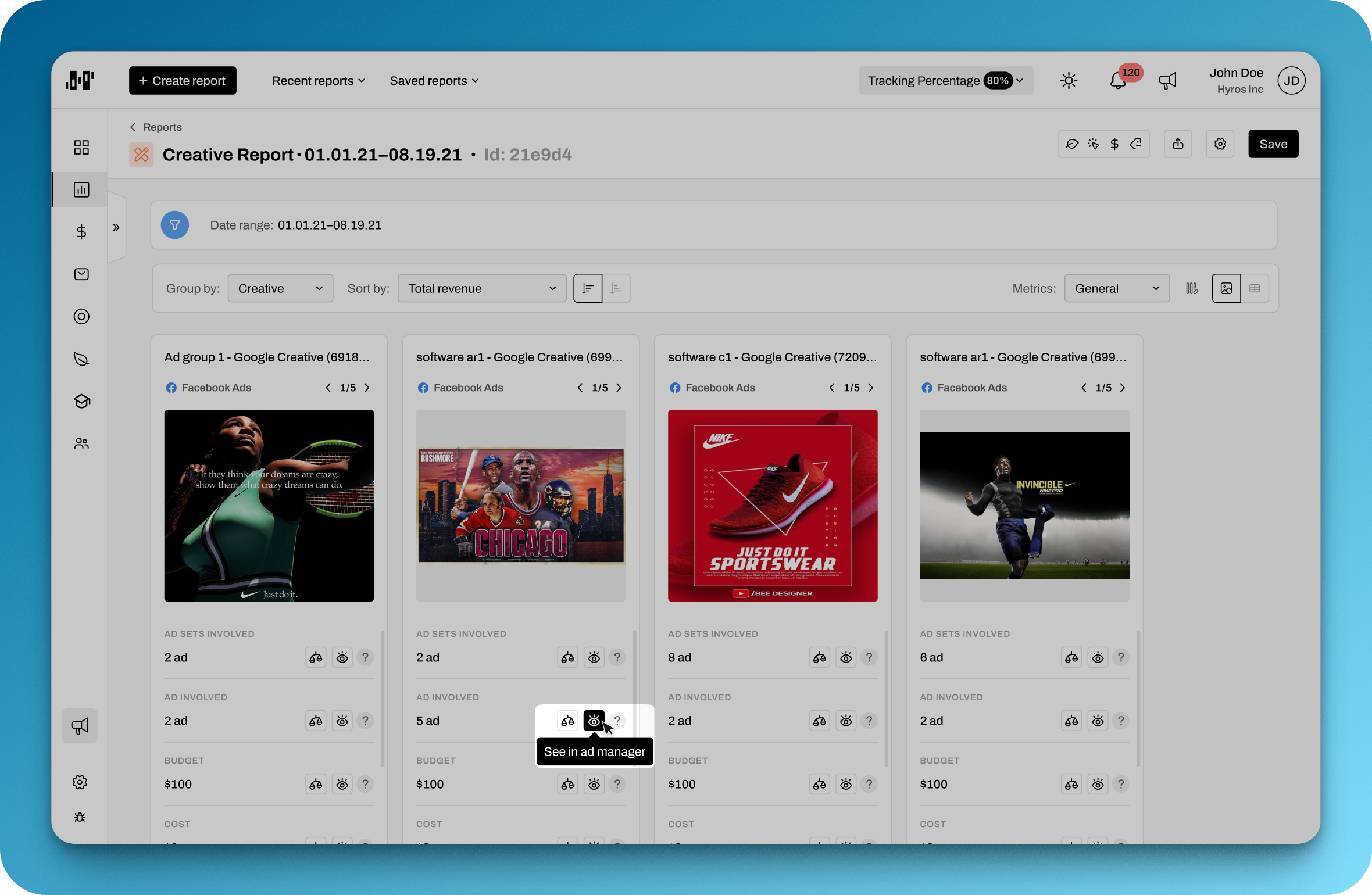Open the Sort by Total revenue dropdown
This screenshot has width=1372, height=895.
click(x=481, y=288)
